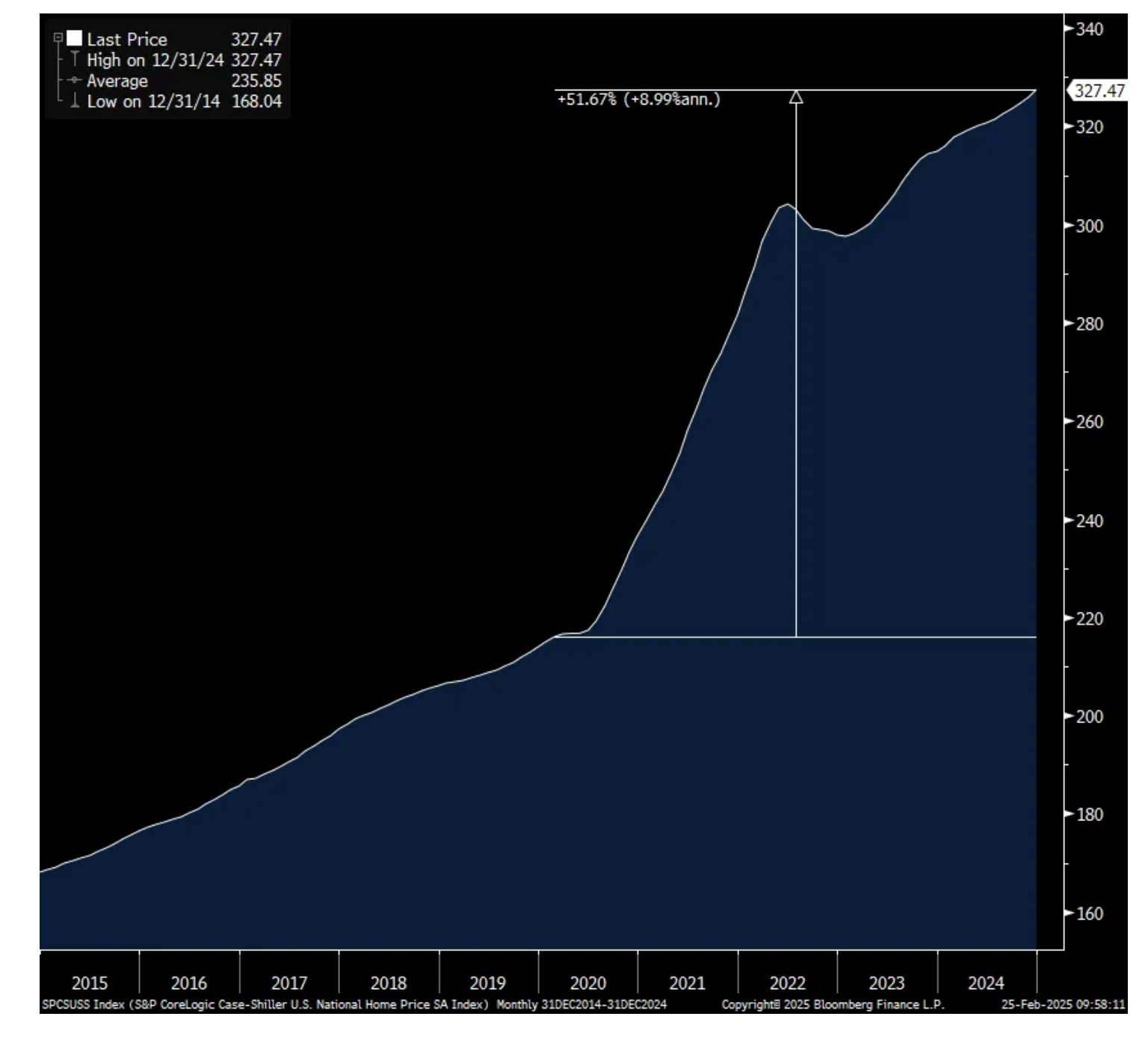The image size is (1148, 1040).
Task: Click the 220 tick on the price axis
Action: [x=1089, y=619]
